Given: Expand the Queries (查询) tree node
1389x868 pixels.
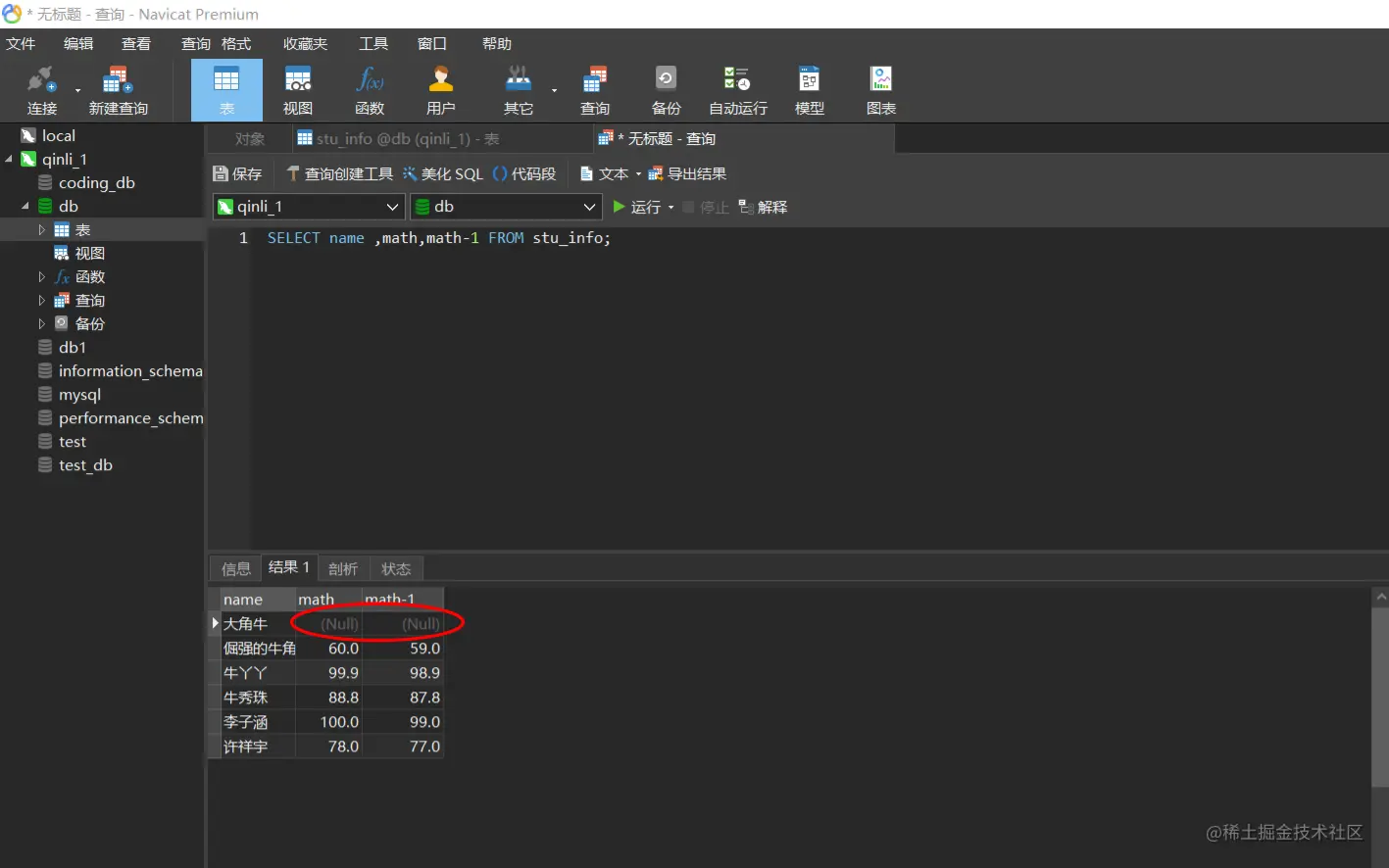Looking at the screenshot, I should [x=41, y=300].
